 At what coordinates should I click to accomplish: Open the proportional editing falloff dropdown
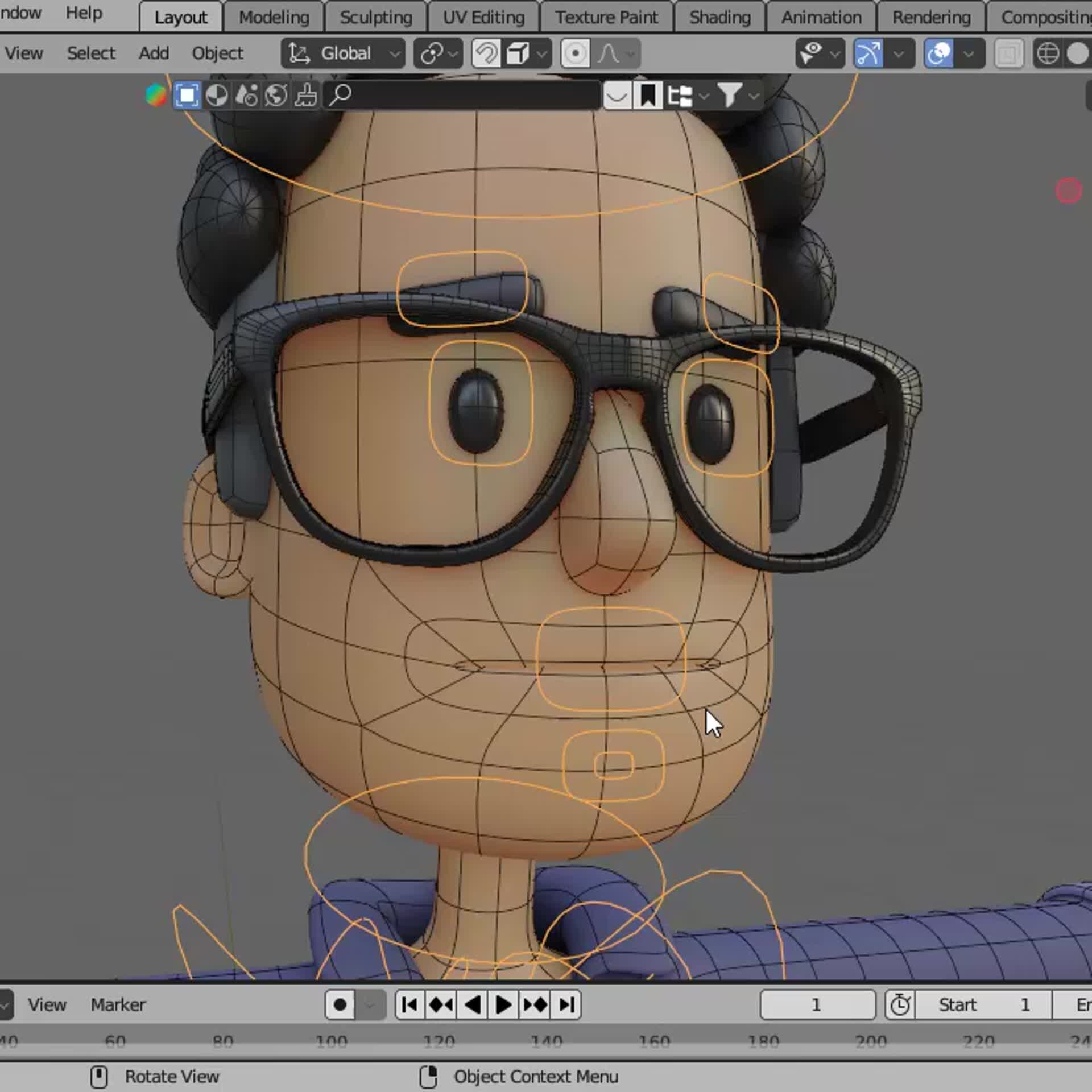(x=628, y=53)
